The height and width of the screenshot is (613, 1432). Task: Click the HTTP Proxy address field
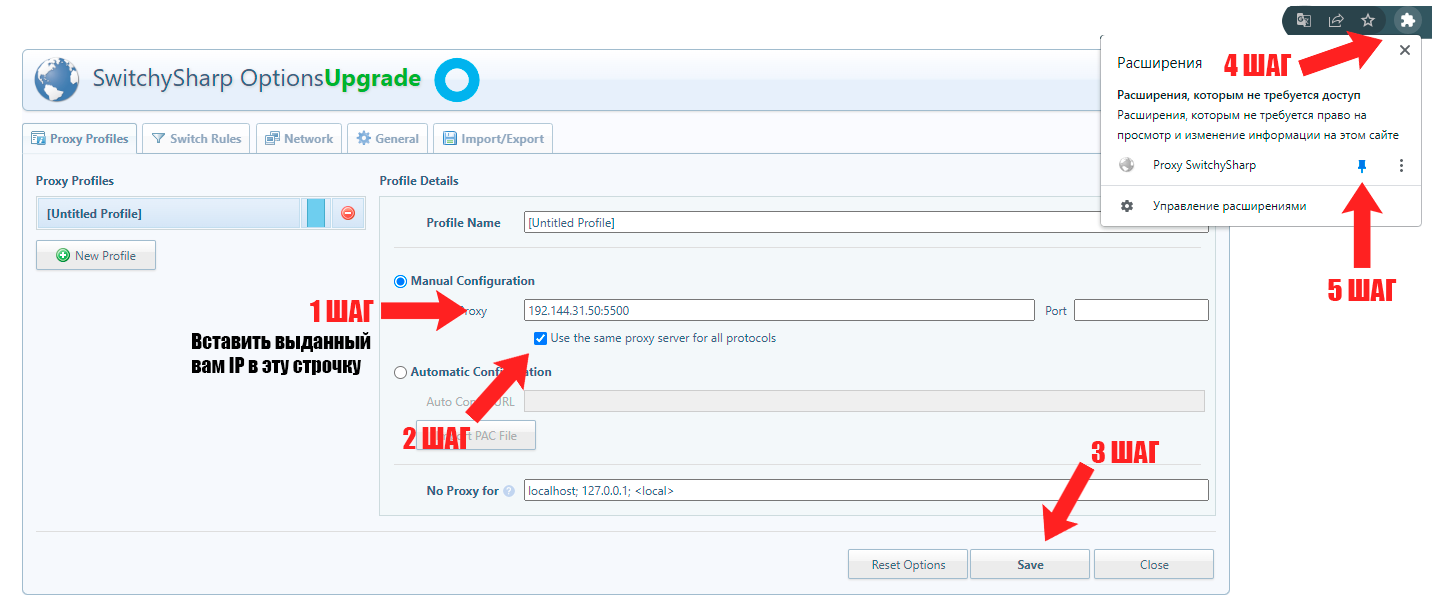pyautogui.click(x=779, y=310)
